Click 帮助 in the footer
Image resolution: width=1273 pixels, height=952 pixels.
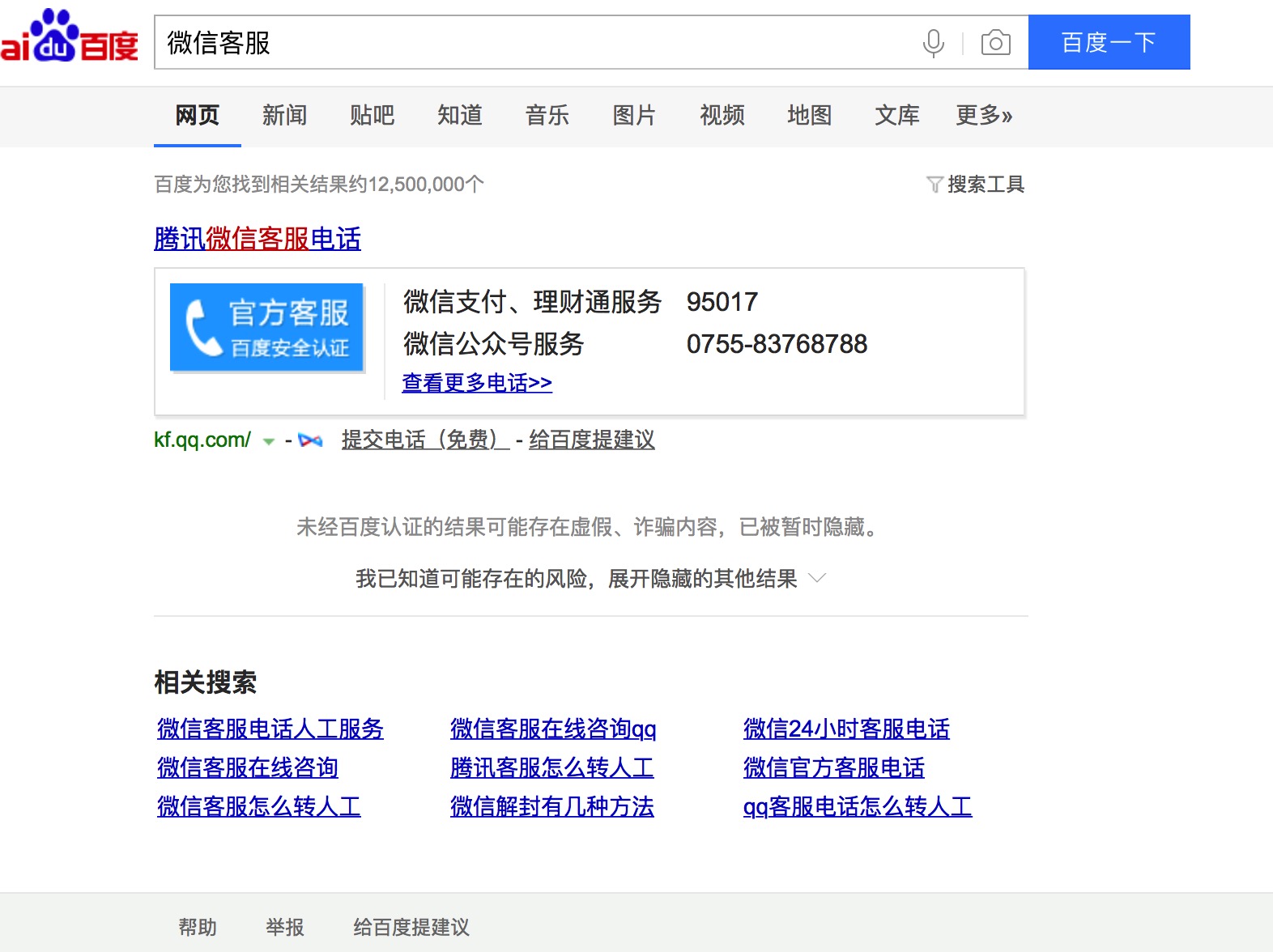click(x=198, y=927)
